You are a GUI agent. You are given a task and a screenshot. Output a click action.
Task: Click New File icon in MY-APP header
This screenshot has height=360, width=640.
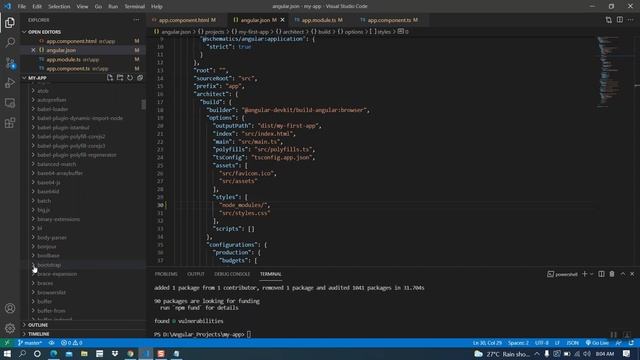coord(110,78)
